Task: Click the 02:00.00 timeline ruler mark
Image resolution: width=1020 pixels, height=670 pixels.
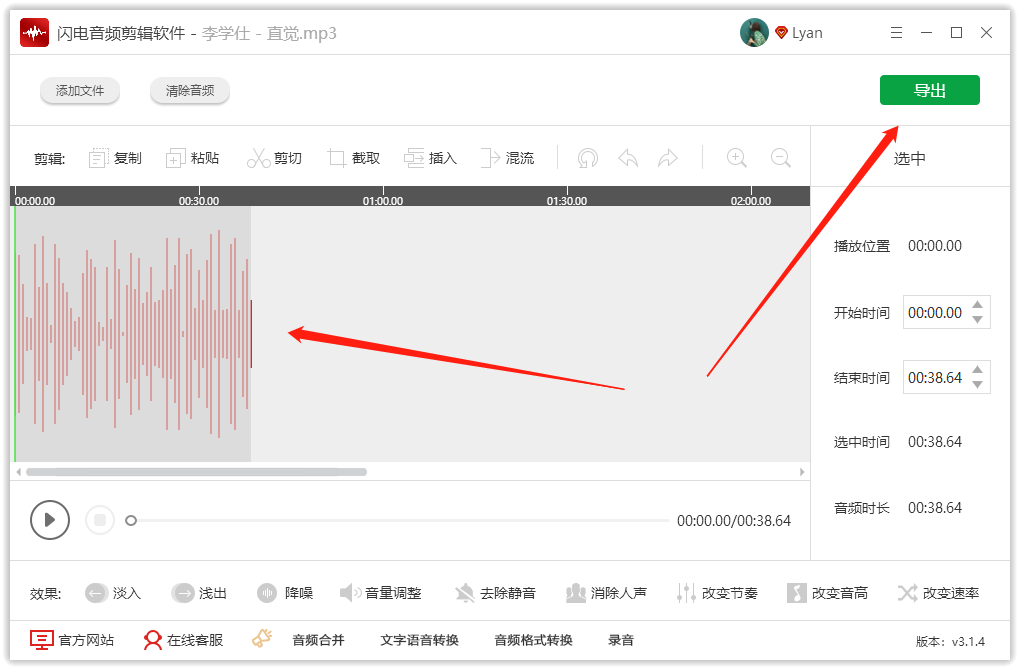Action: (x=751, y=201)
